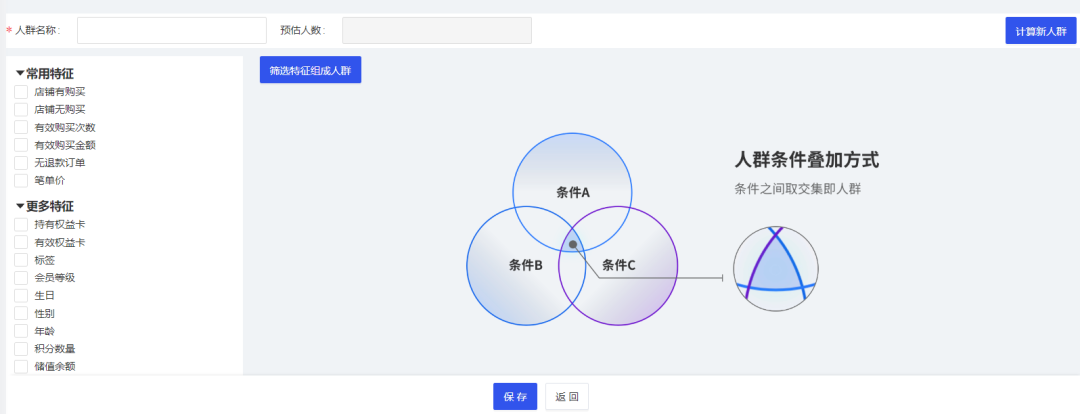Click the 返回 button
Screen dimensions: 1080x414
coord(567,397)
